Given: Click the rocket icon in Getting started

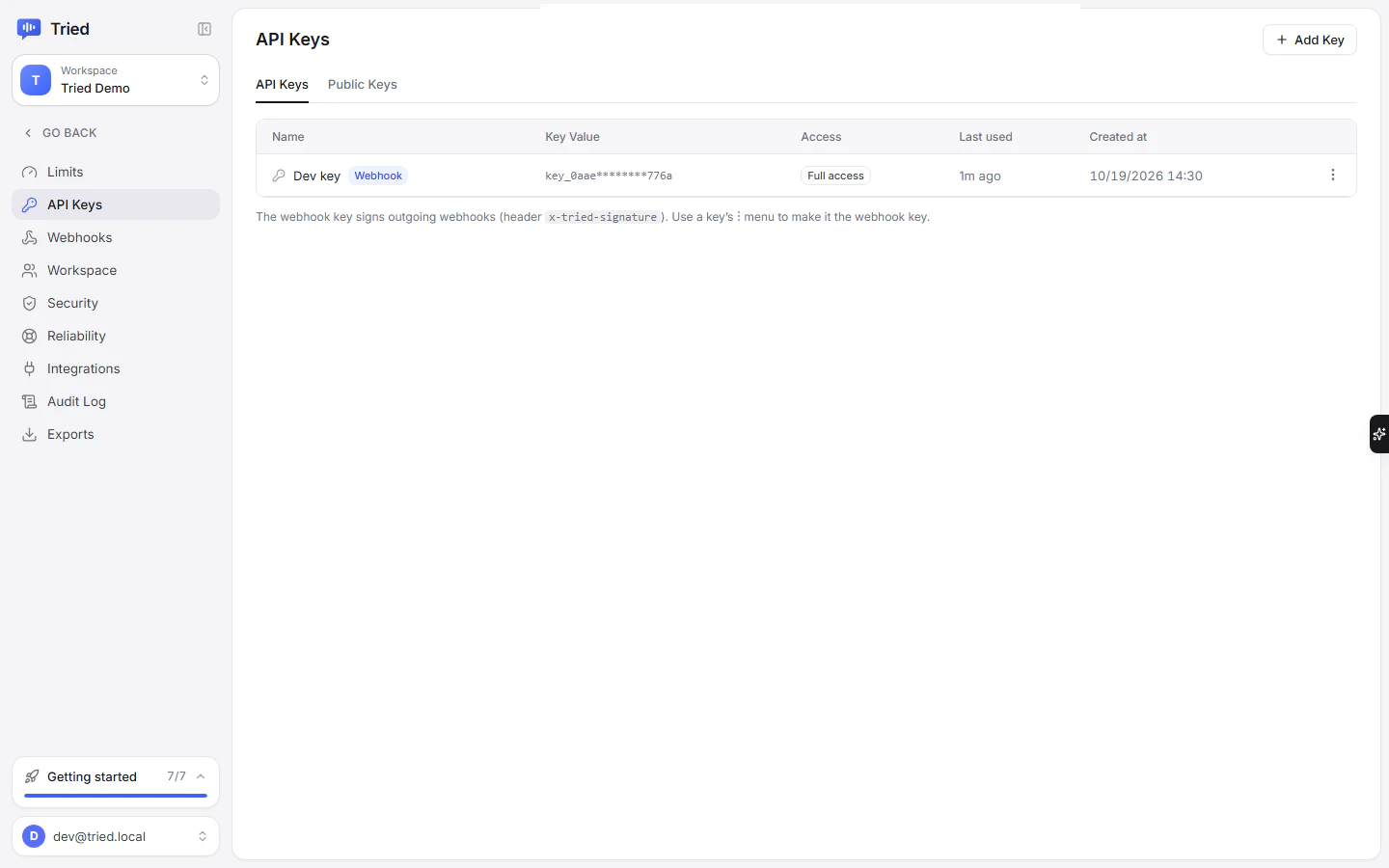Looking at the screenshot, I should 32,776.
